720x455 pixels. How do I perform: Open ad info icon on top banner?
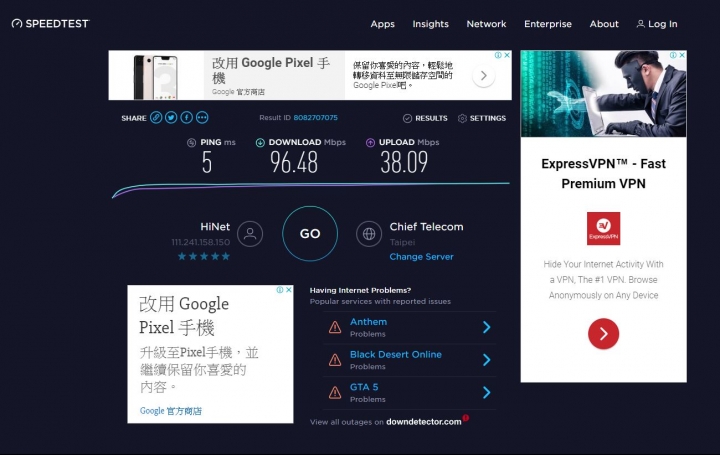[498, 55]
